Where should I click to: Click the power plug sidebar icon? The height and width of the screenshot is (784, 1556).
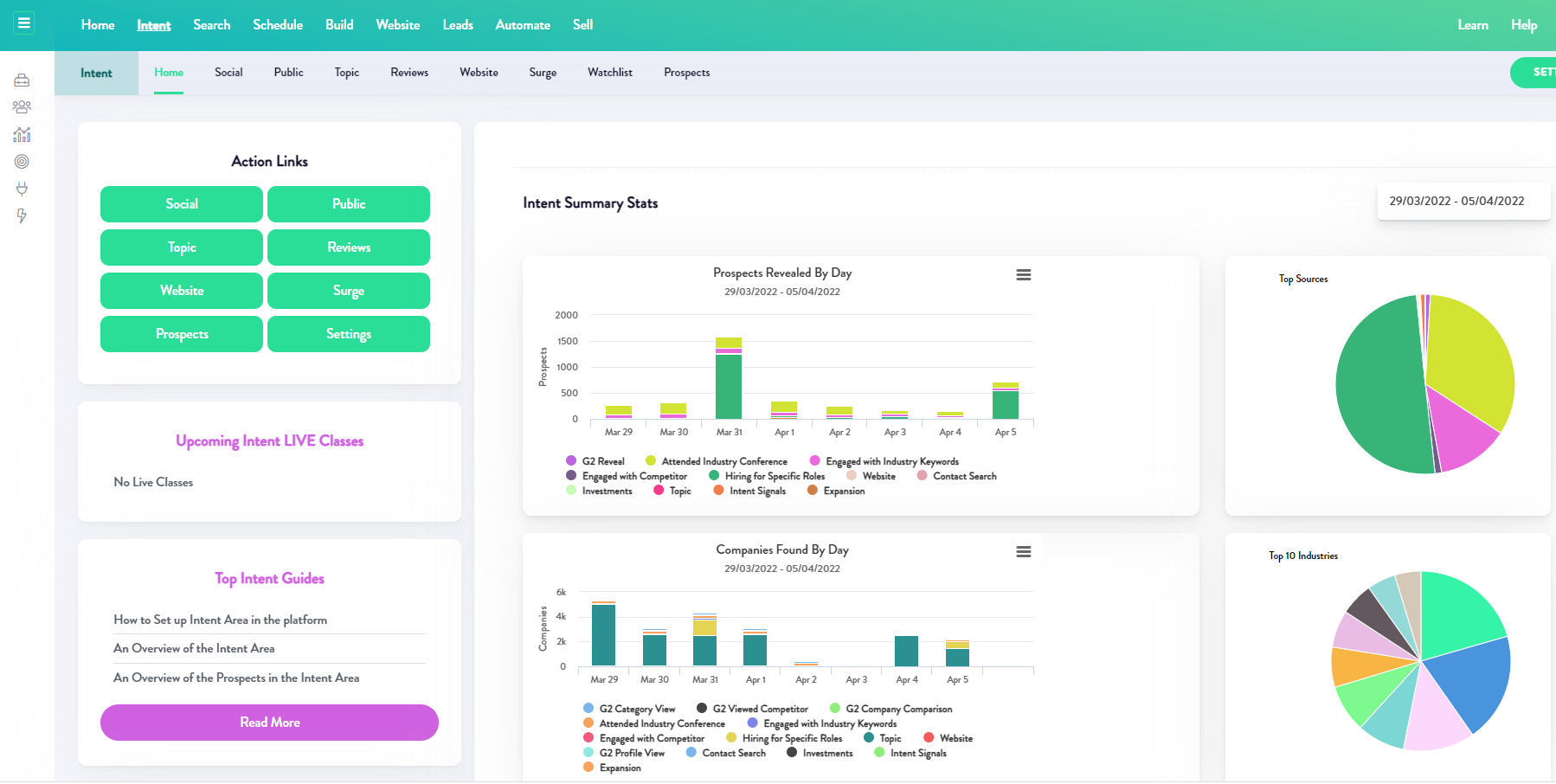coord(22,189)
